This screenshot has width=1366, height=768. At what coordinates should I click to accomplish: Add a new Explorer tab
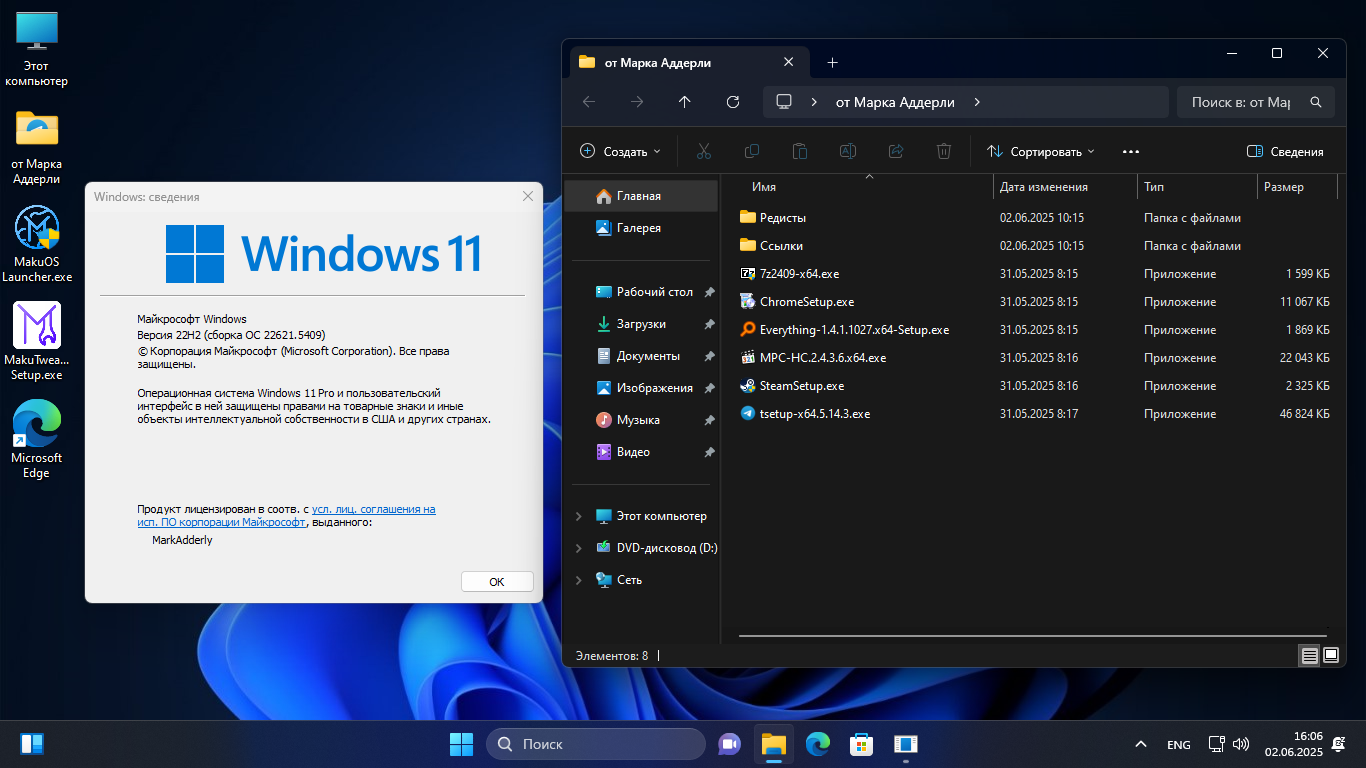(832, 62)
